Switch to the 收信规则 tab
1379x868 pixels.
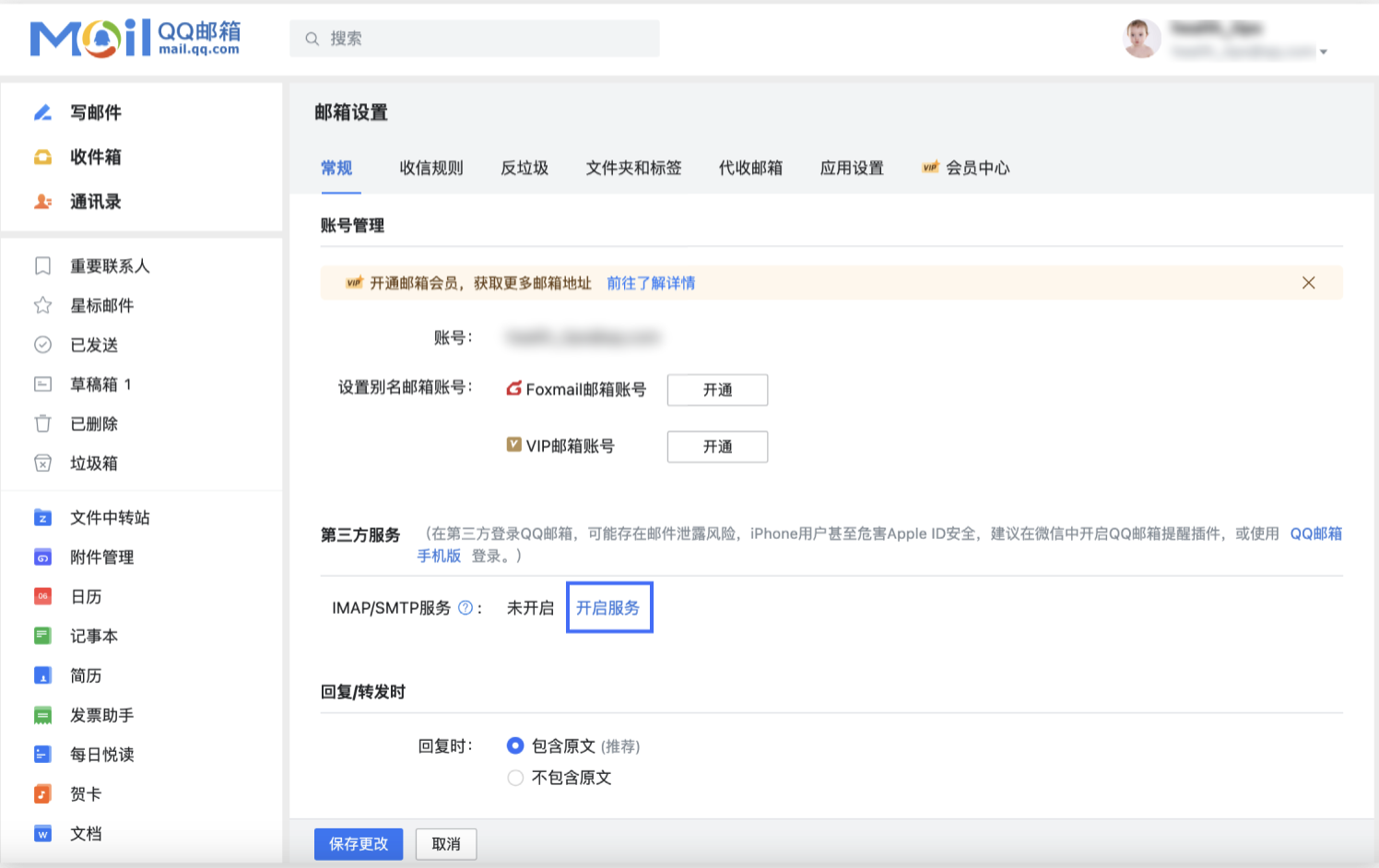tap(430, 168)
